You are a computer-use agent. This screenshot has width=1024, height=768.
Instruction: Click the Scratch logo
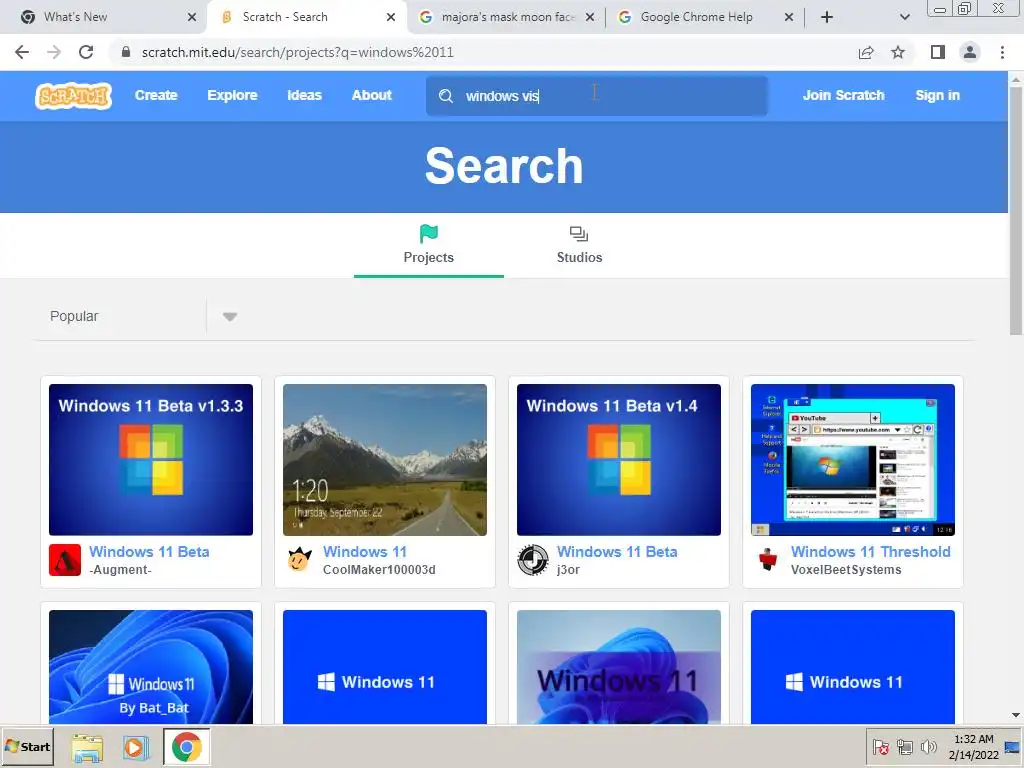tap(73, 96)
